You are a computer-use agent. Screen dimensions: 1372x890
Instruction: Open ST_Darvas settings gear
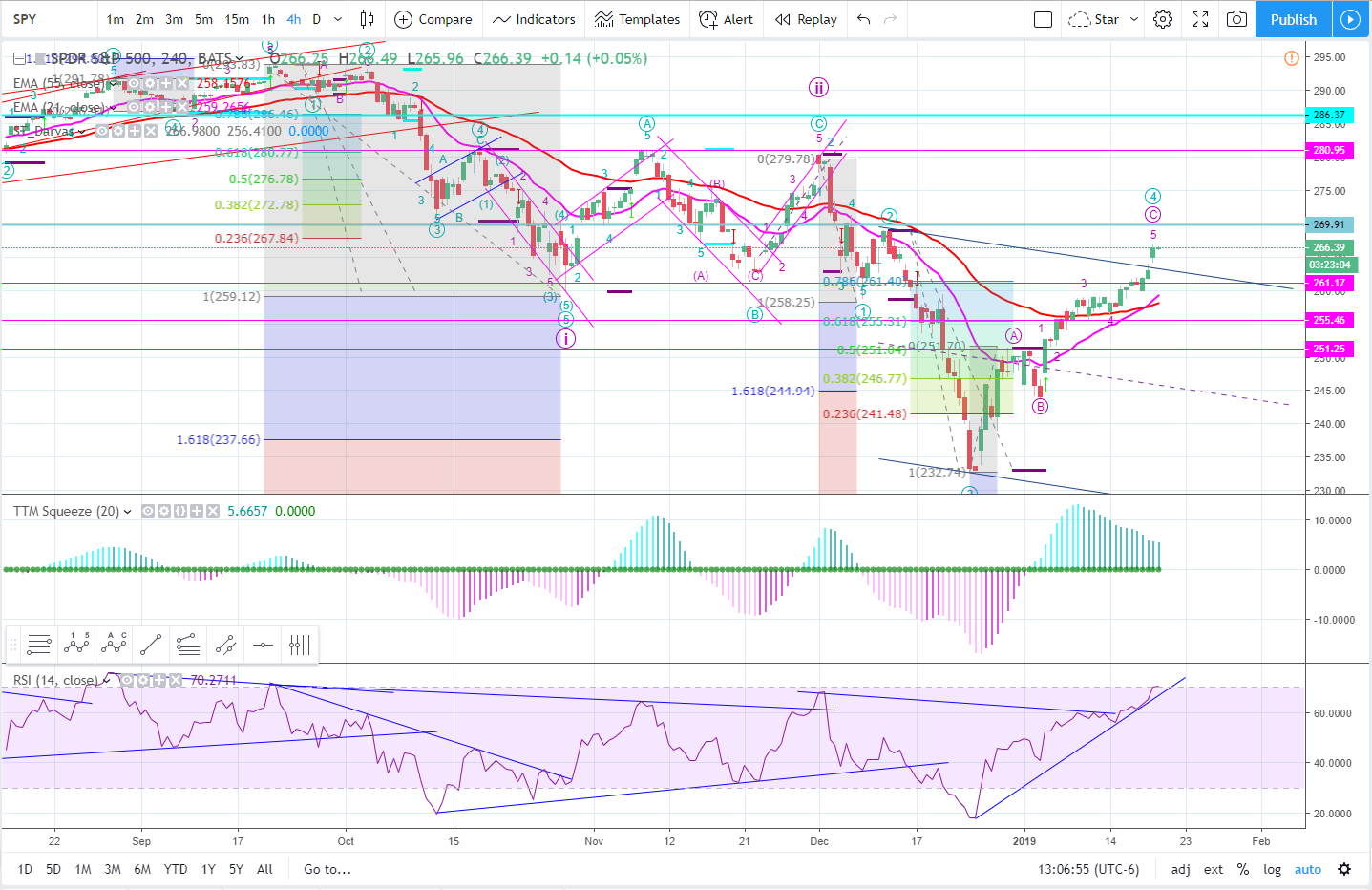coord(117,131)
